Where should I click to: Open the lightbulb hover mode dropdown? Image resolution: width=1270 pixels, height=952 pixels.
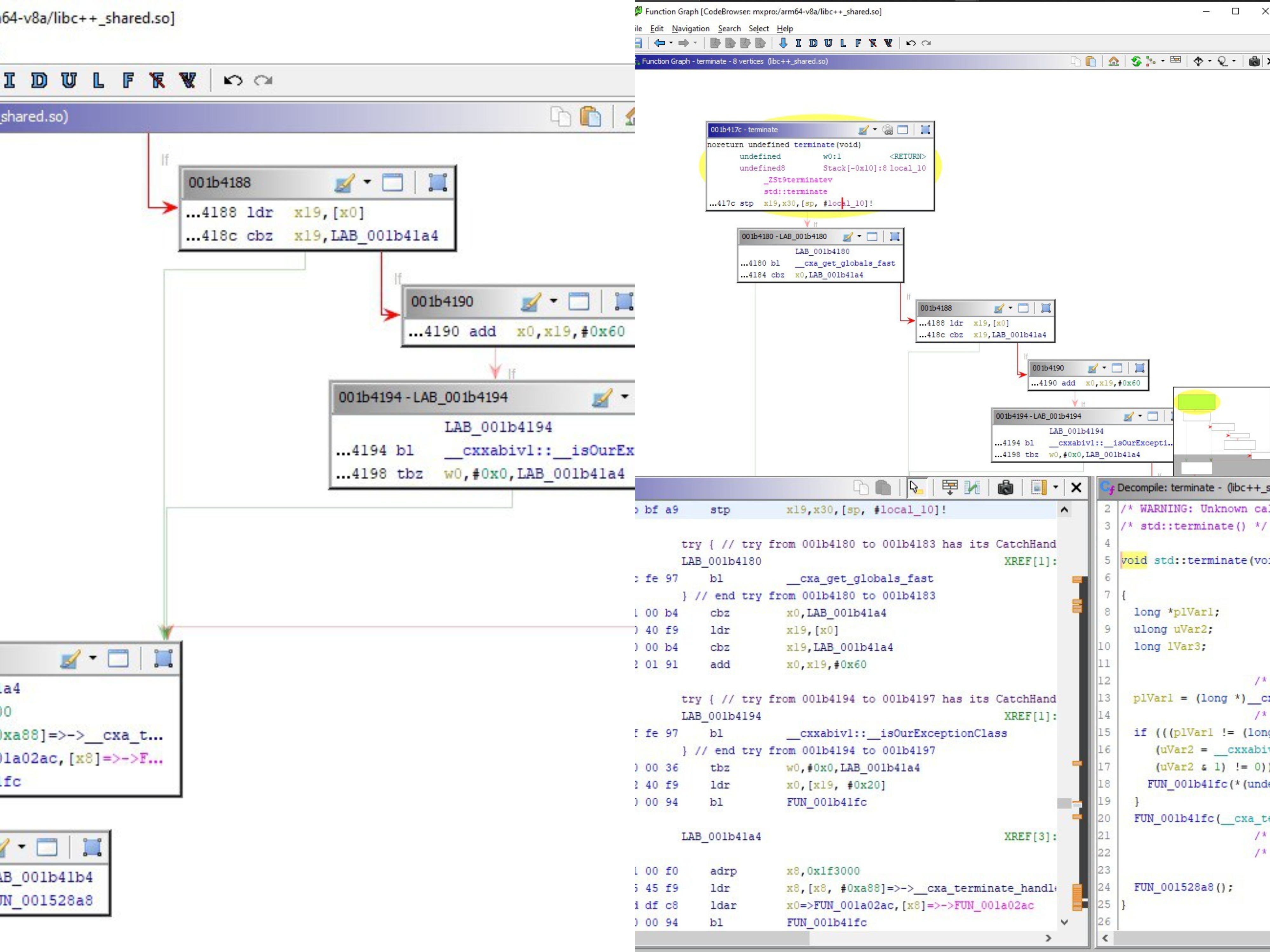[x=1234, y=61]
